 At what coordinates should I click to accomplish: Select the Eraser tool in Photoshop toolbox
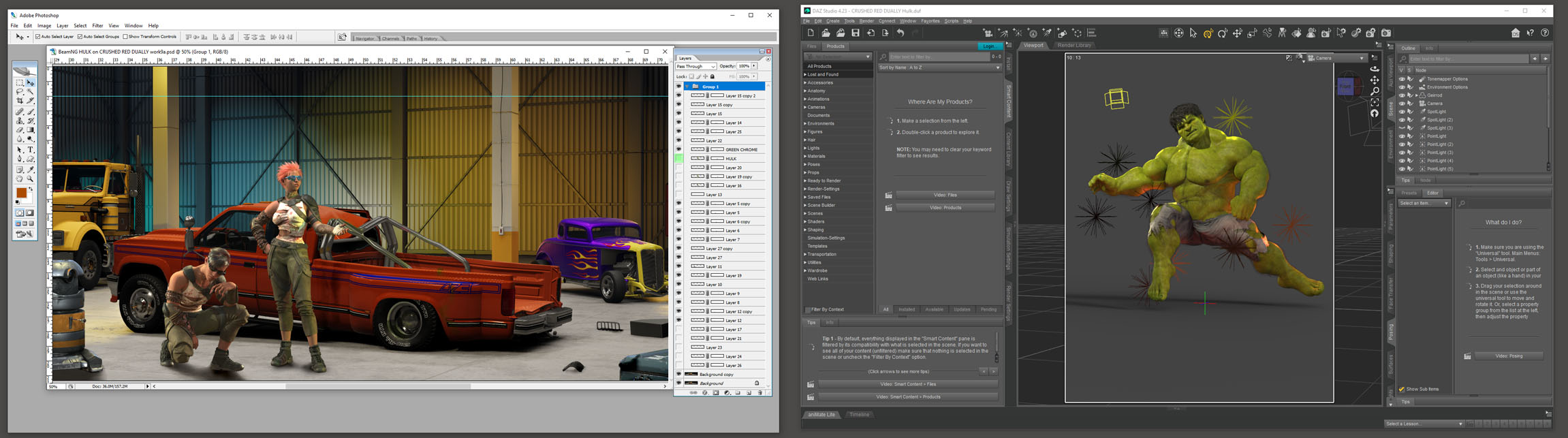pyautogui.click(x=20, y=130)
